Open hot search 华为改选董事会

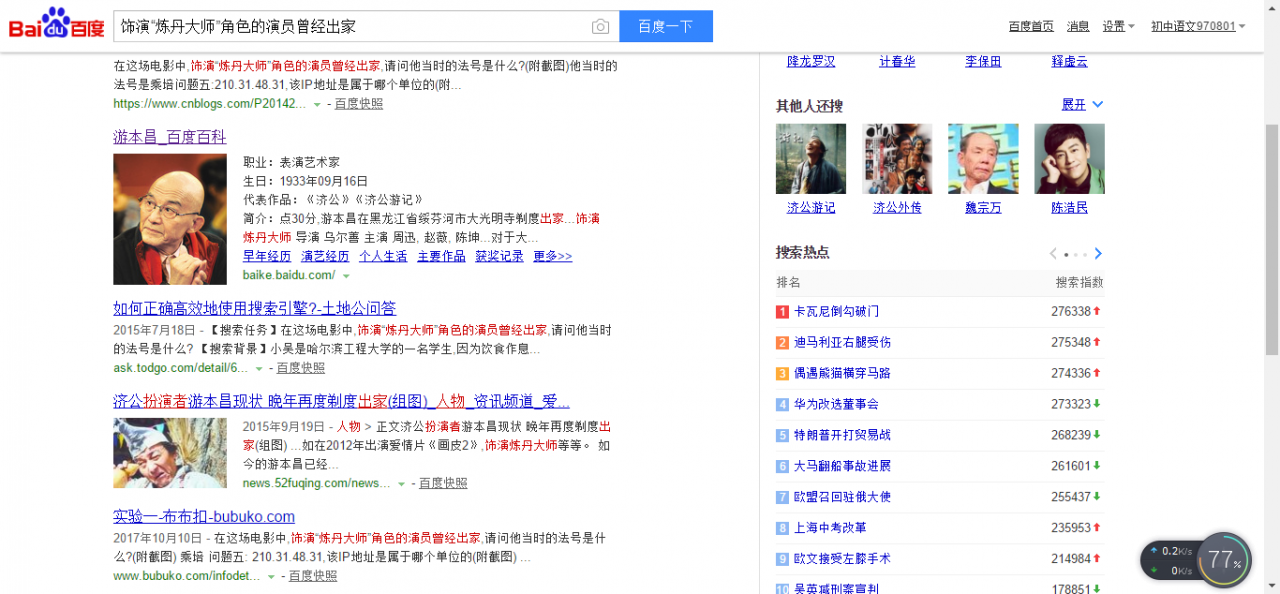(x=836, y=404)
